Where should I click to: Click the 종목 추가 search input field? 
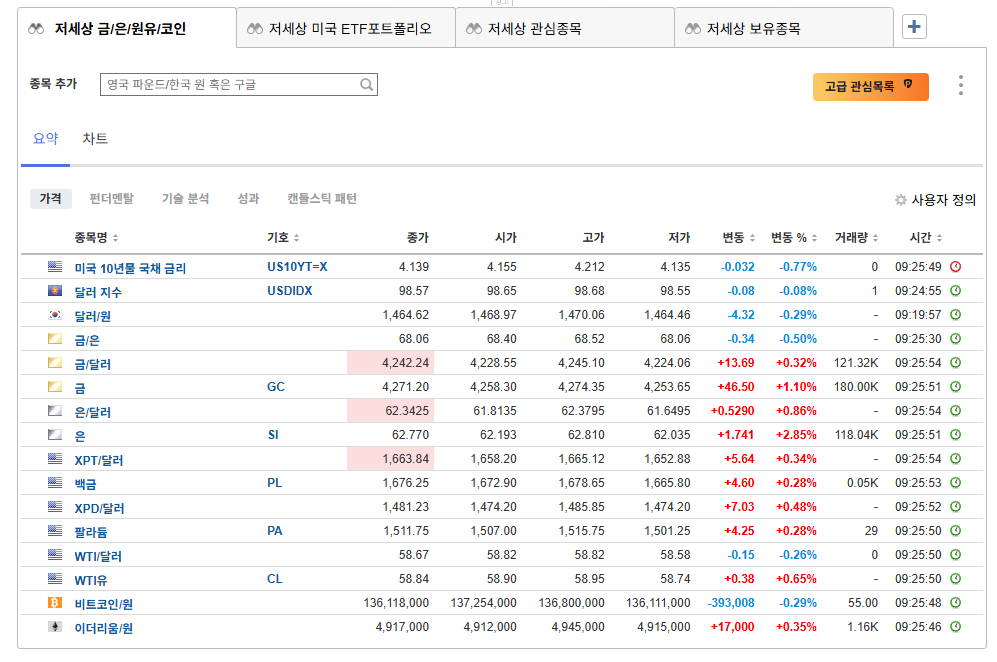click(x=230, y=85)
